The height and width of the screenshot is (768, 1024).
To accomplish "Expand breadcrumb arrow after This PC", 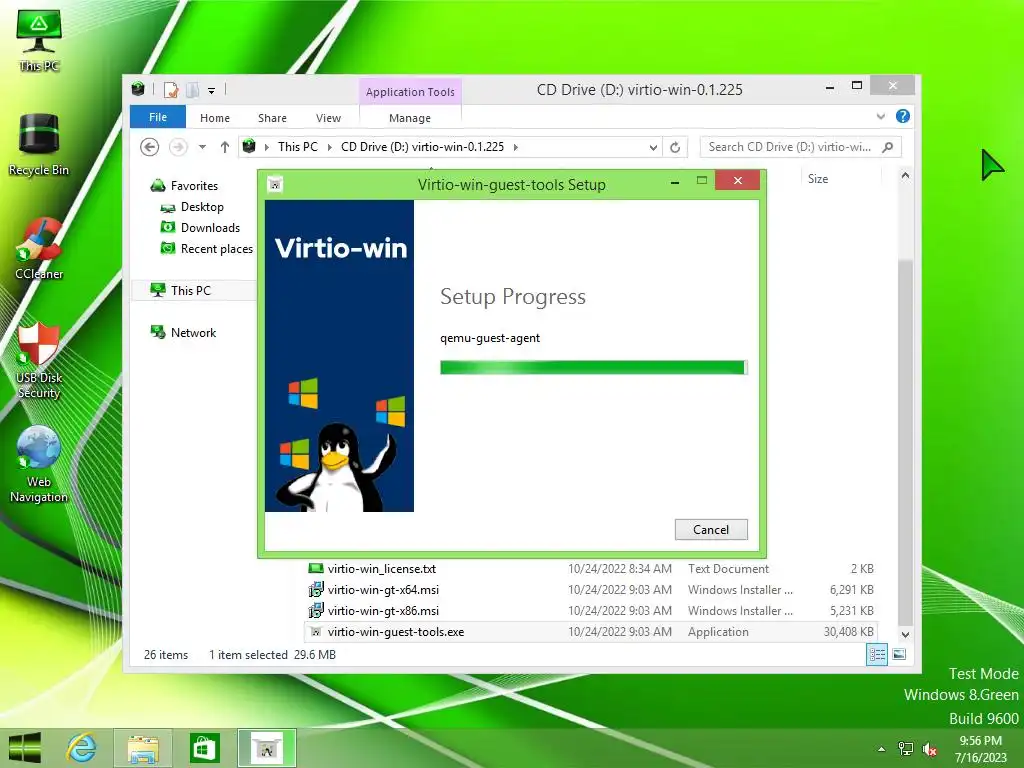I will (x=329, y=147).
